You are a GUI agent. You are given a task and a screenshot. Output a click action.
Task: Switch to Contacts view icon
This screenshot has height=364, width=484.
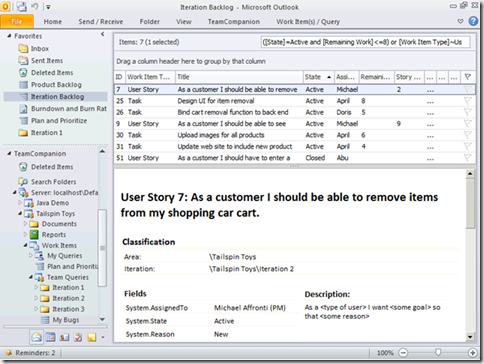click(x=64, y=337)
